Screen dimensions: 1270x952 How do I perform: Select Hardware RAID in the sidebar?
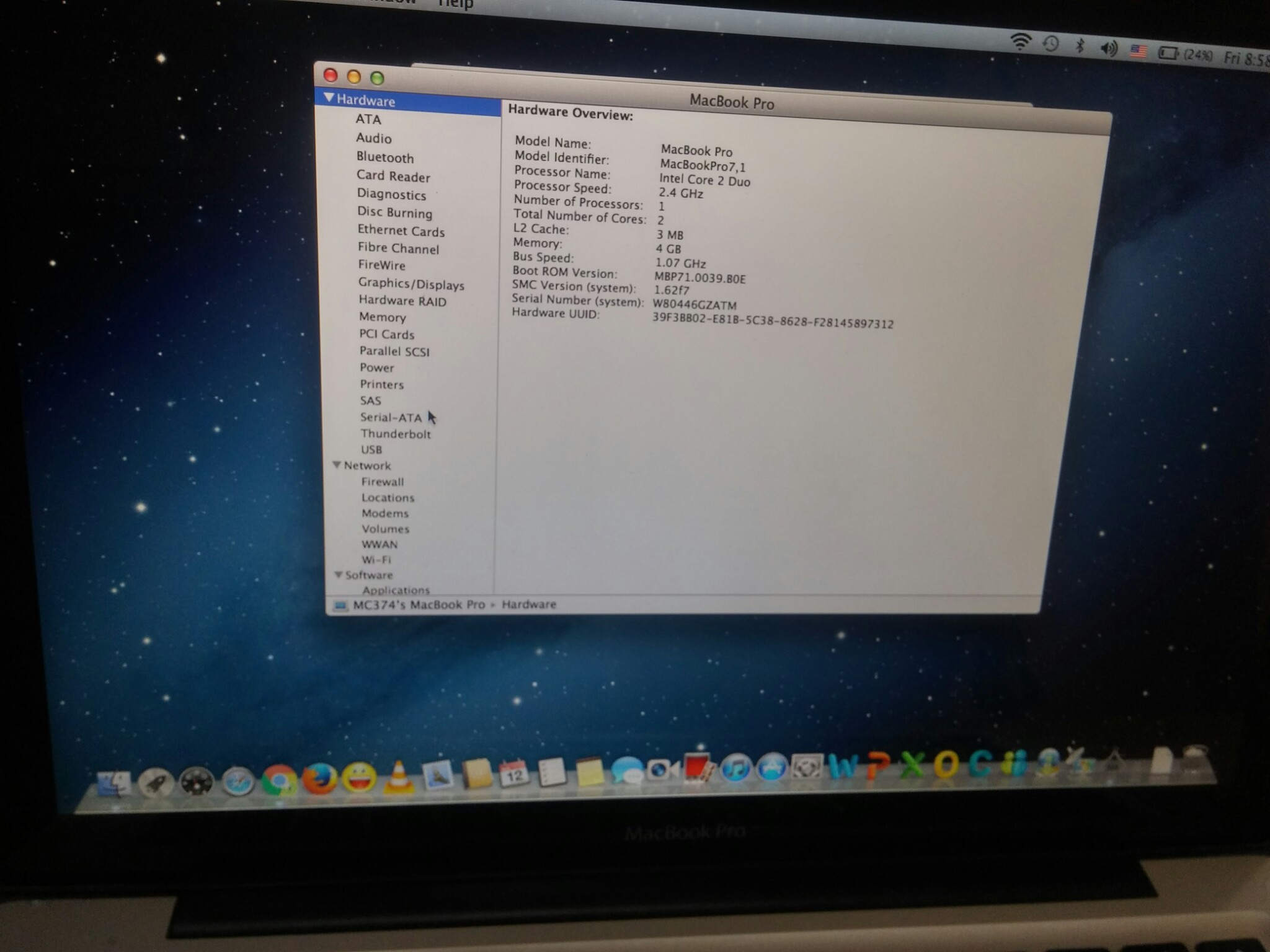tap(402, 301)
